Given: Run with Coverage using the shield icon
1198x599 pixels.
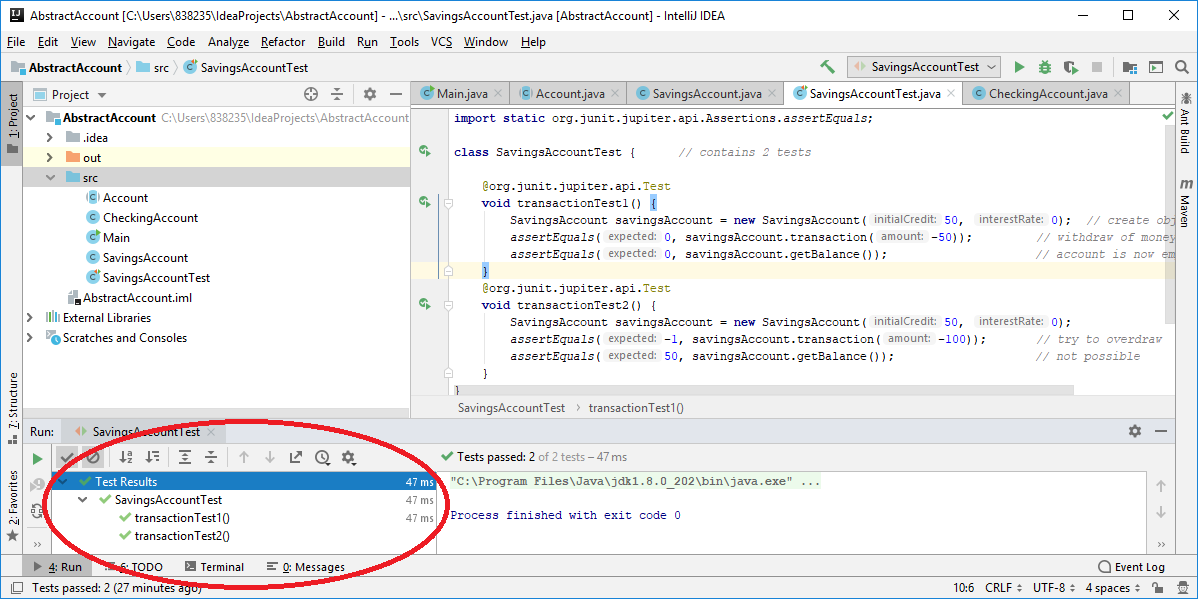Looking at the screenshot, I should [1070, 67].
